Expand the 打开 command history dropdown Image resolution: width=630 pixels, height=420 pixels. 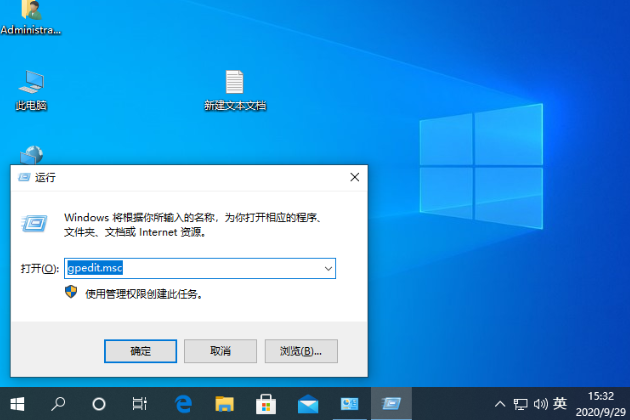pyautogui.click(x=328, y=268)
